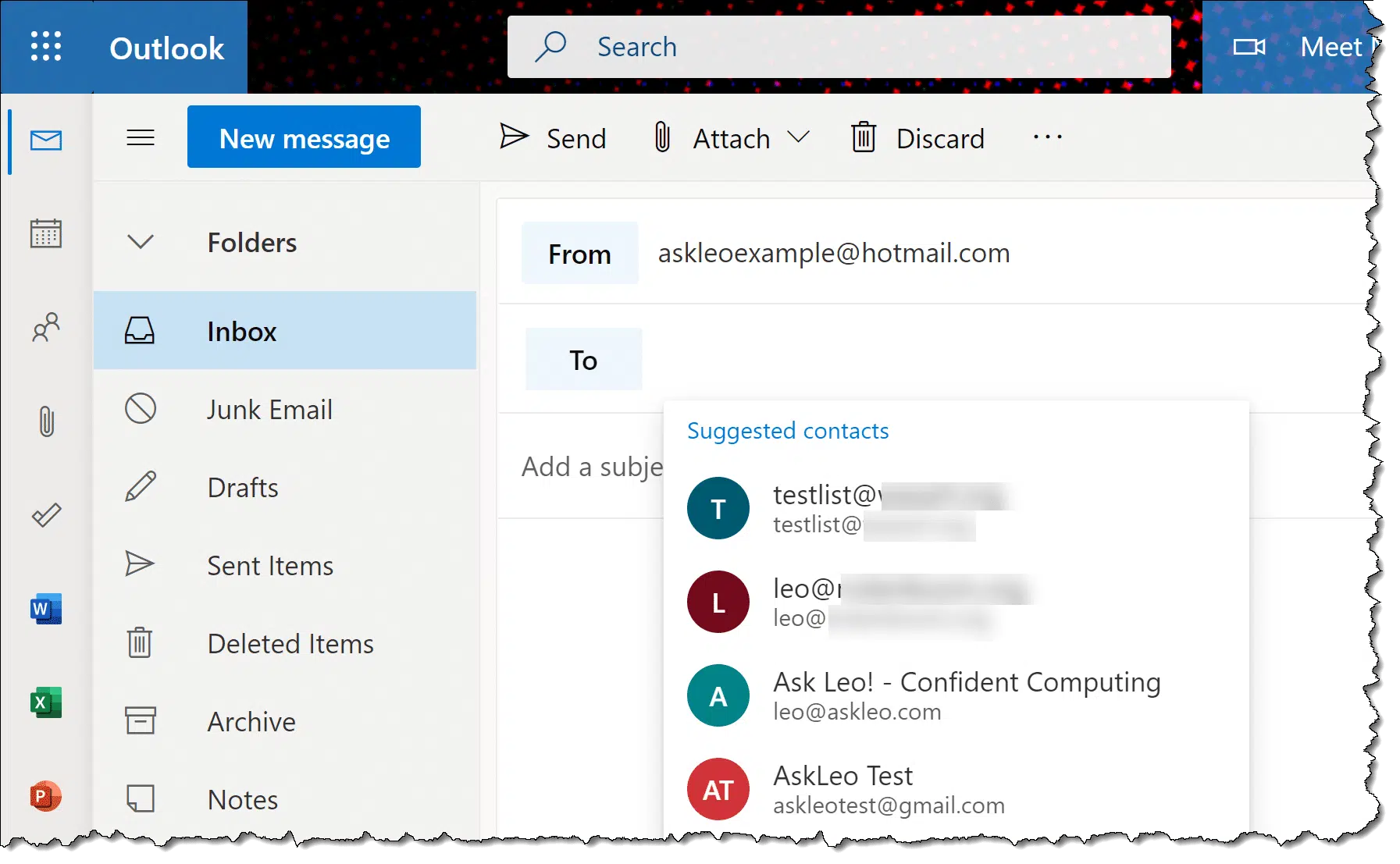Select Ask Leo! - Confident Computing contact
Viewport: 1400px width, 864px height.
(x=956, y=696)
